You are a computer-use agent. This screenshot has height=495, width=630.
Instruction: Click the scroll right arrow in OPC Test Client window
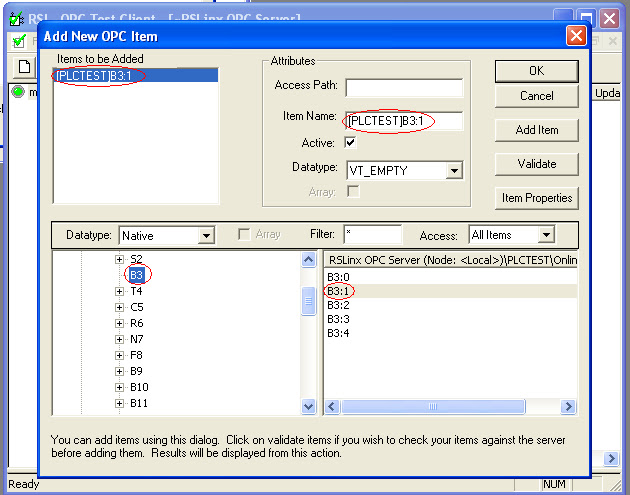[611, 458]
